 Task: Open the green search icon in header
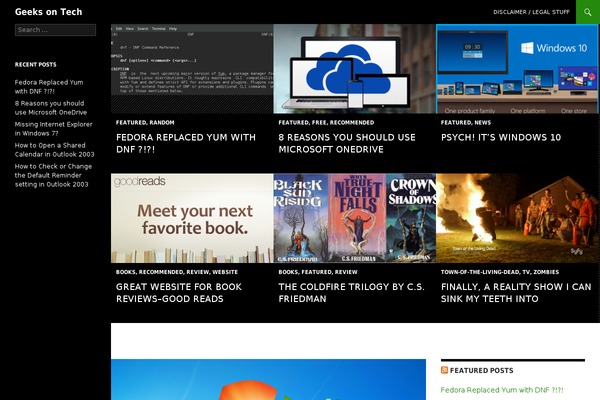[x=588, y=12]
